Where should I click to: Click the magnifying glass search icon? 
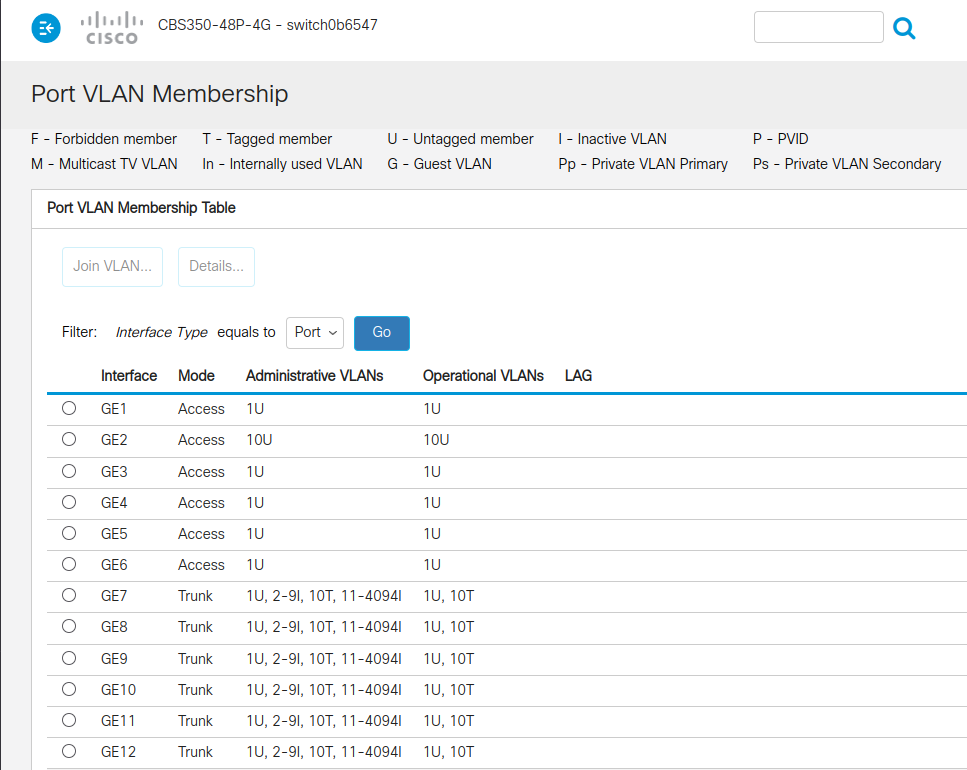(x=904, y=29)
